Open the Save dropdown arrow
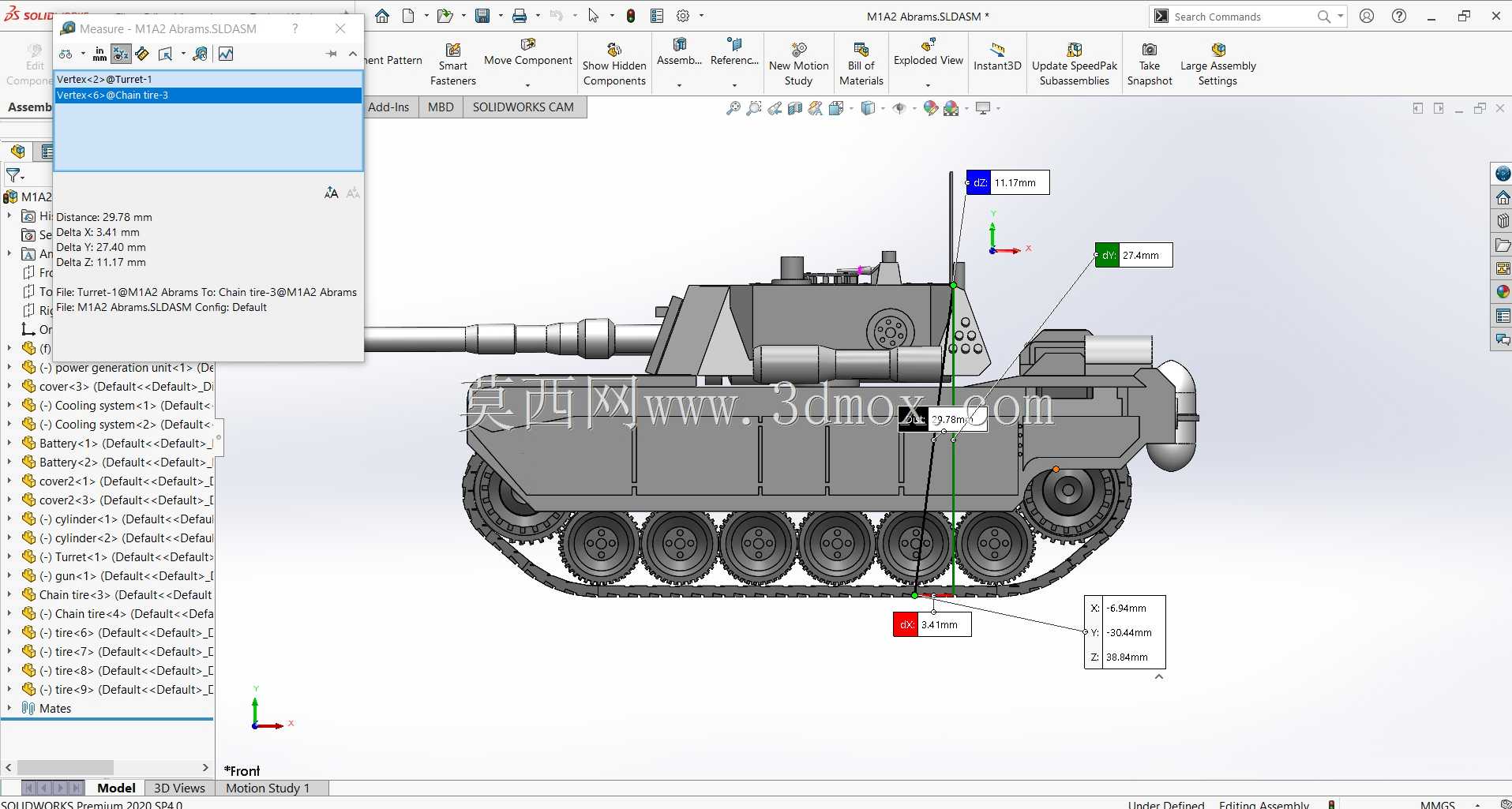 coord(501,16)
